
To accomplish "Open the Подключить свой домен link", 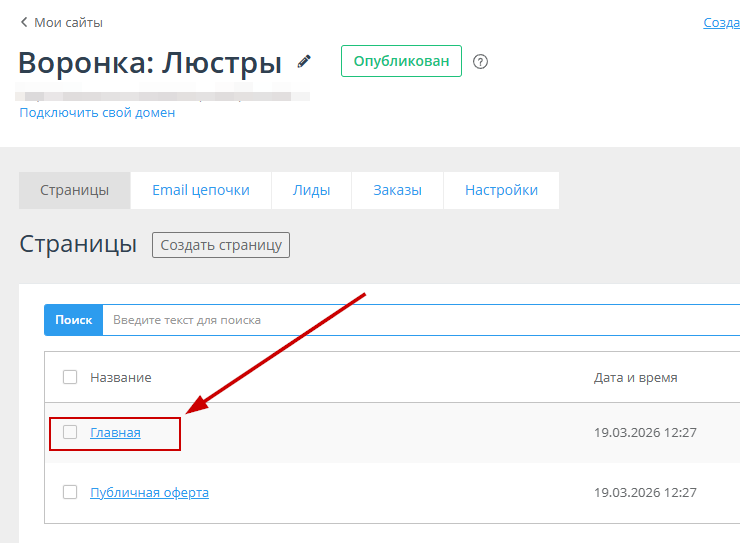I will click(x=97, y=113).
